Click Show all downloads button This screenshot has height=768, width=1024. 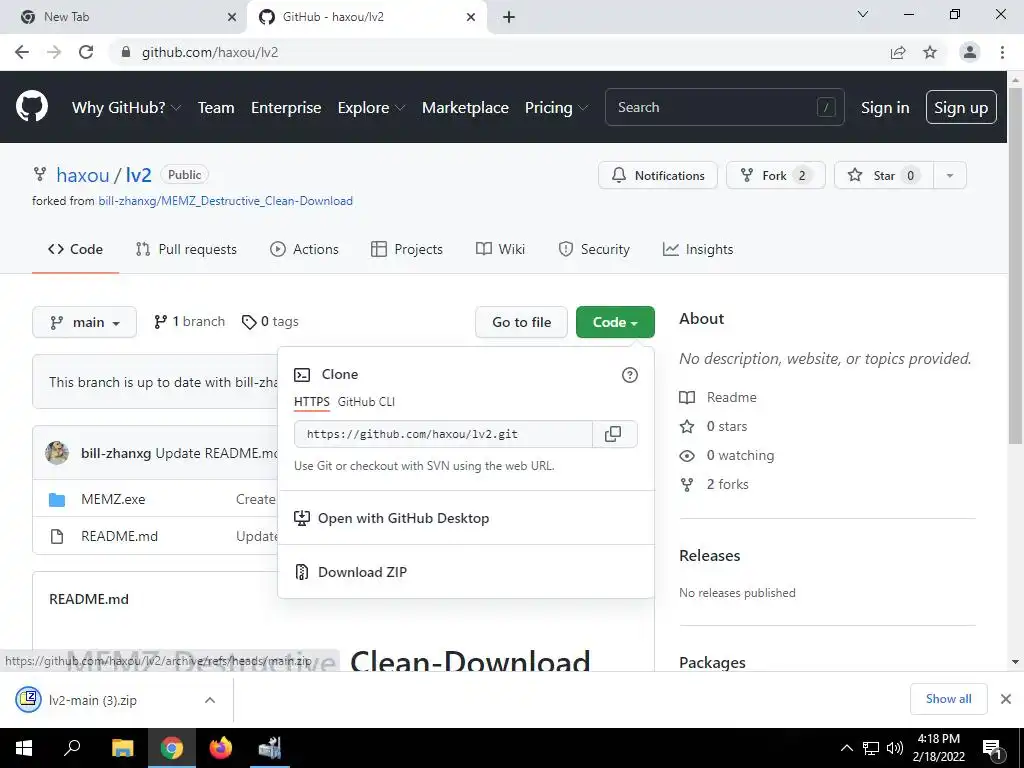click(x=948, y=699)
